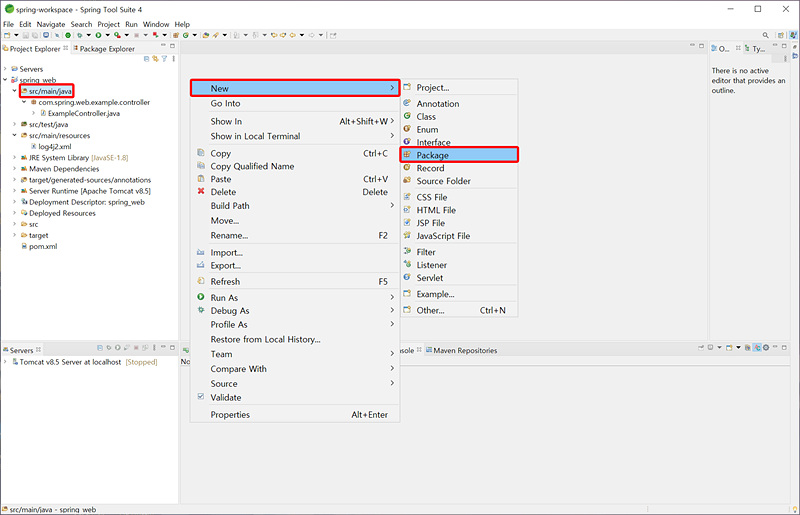The width and height of the screenshot is (800, 515).
Task: Open the Window menu
Action: (156, 24)
